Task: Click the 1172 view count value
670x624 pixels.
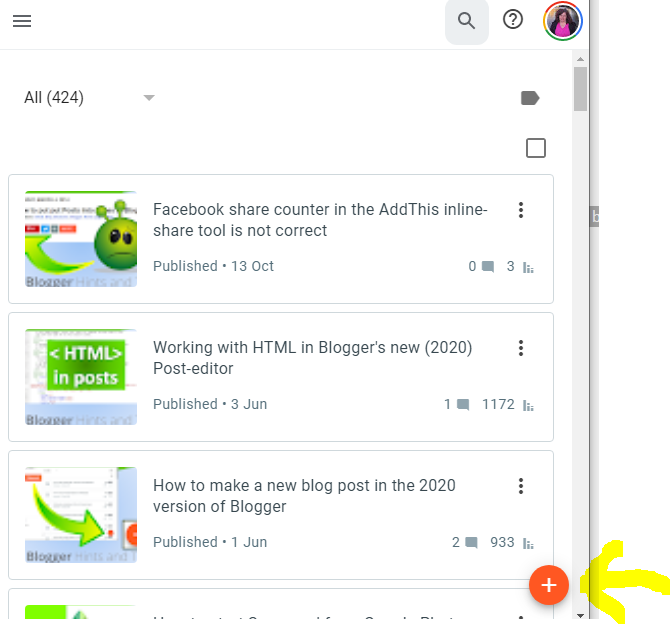Action: point(498,404)
